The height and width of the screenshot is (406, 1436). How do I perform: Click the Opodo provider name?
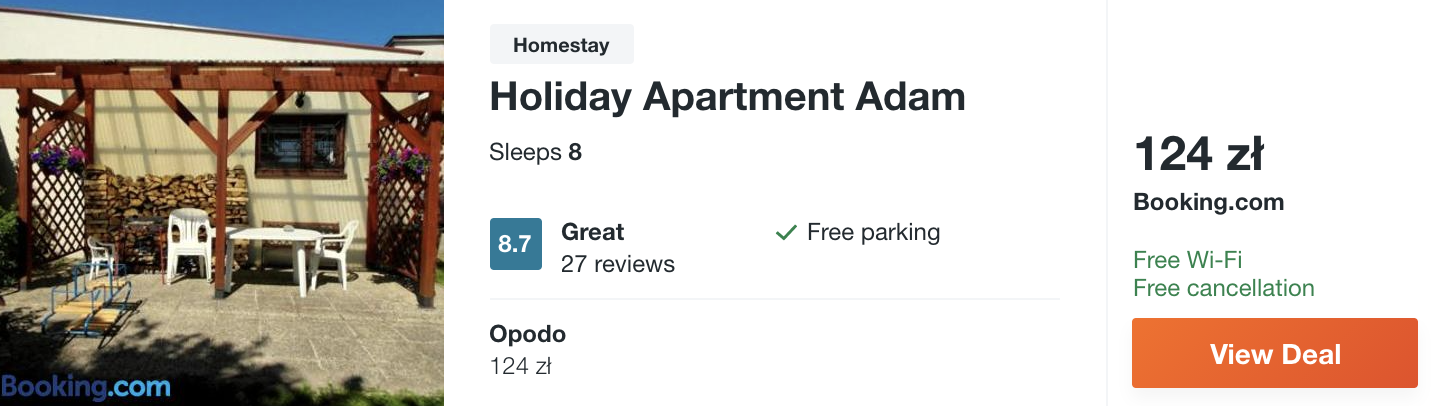click(527, 334)
